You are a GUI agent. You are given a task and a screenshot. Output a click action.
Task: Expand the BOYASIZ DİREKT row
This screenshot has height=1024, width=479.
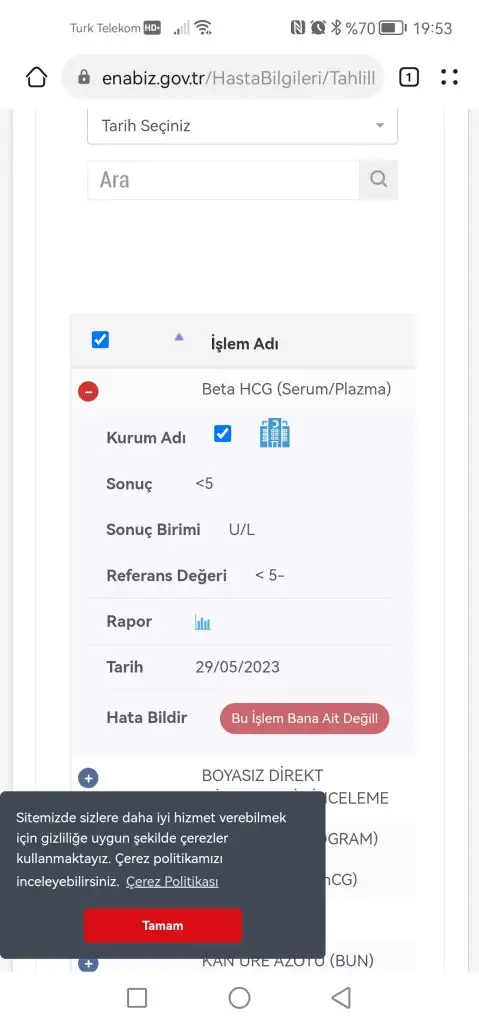tap(88, 778)
